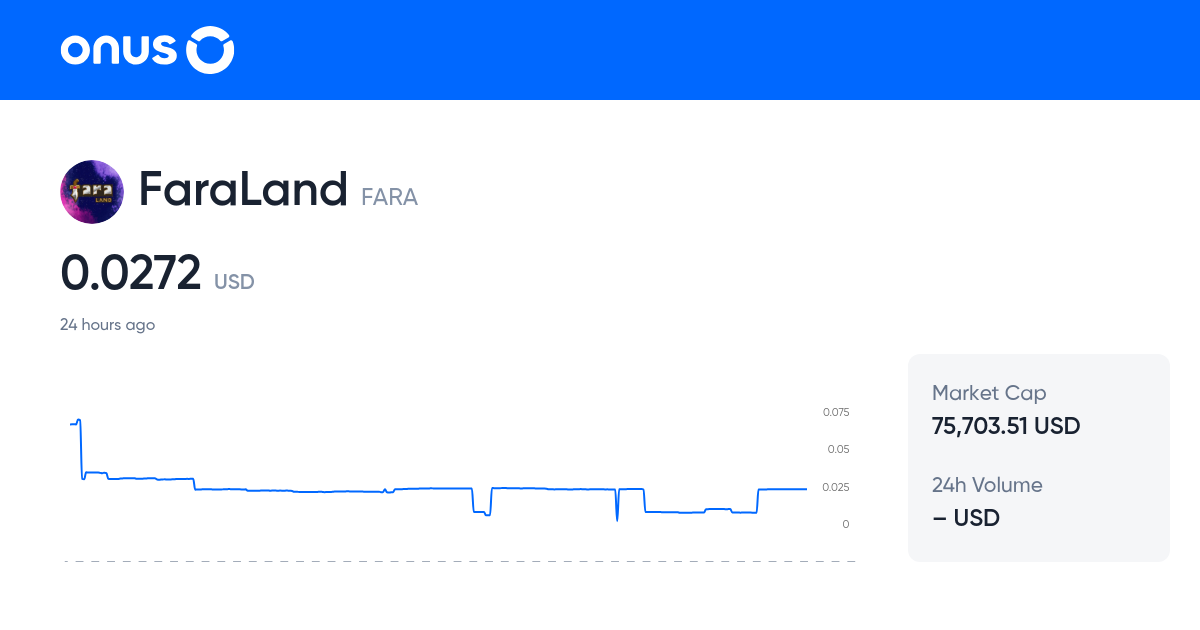
Task: Open the USD currency selector
Action: click(234, 282)
